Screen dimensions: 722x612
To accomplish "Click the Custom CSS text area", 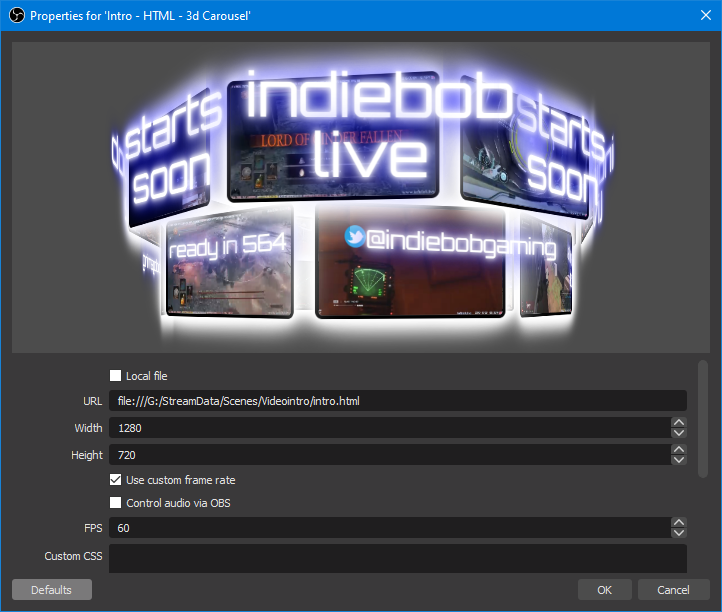I will coord(398,559).
